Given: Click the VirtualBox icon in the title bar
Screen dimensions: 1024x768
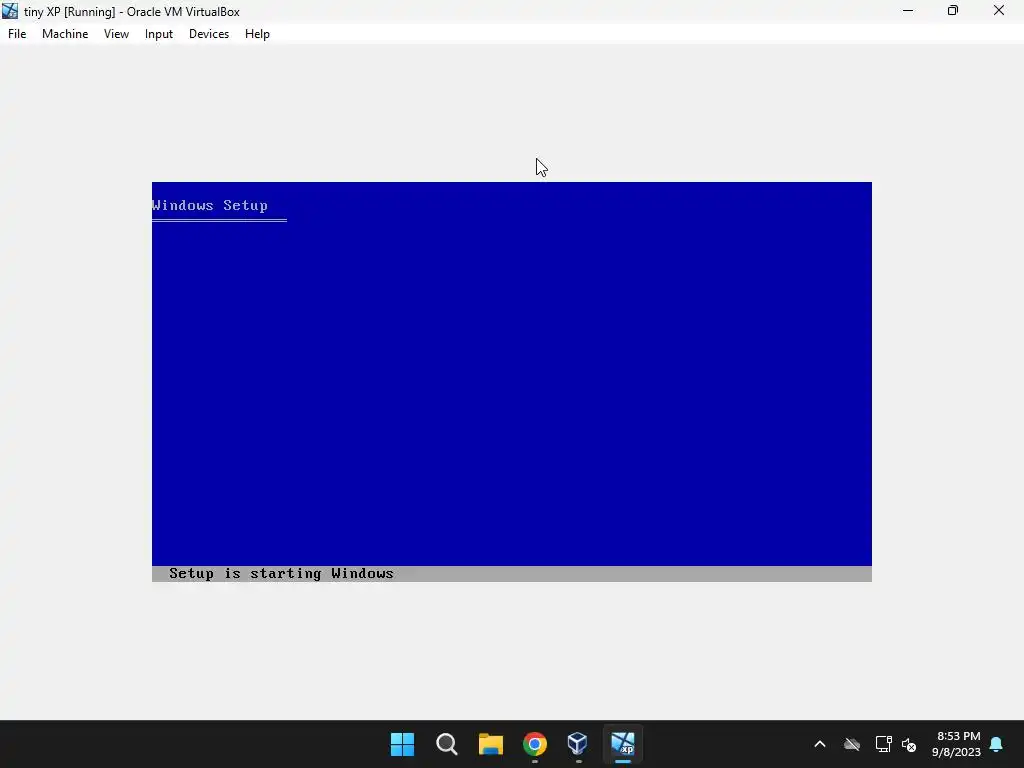Looking at the screenshot, I should (10, 11).
